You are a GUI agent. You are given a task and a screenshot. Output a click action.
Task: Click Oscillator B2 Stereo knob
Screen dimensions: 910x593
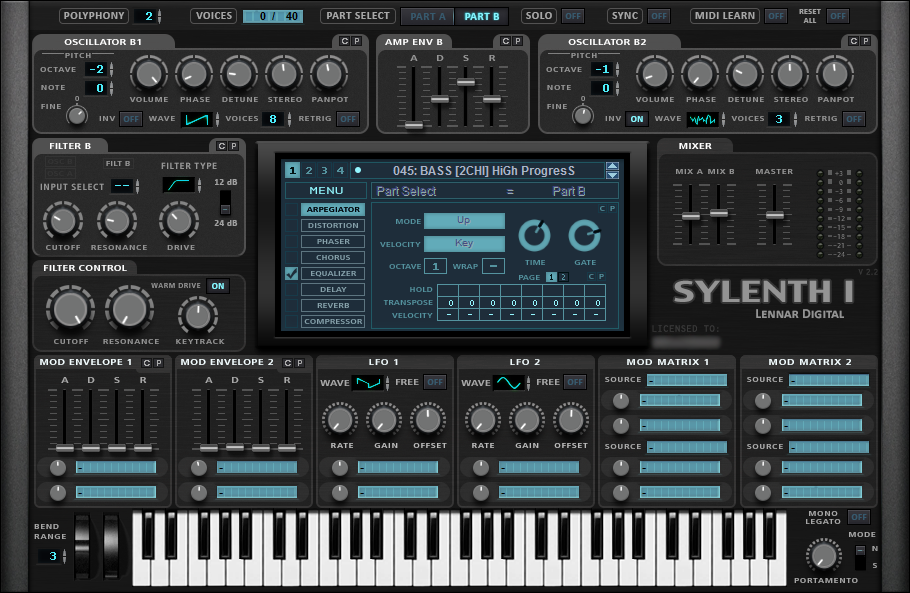pos(790,75)
